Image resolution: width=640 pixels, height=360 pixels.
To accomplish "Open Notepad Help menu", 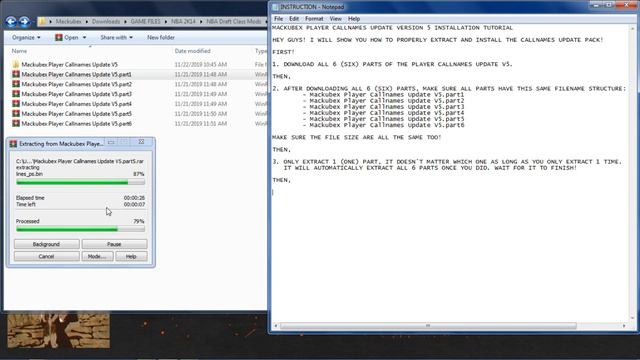I will (x=354, y=19).
